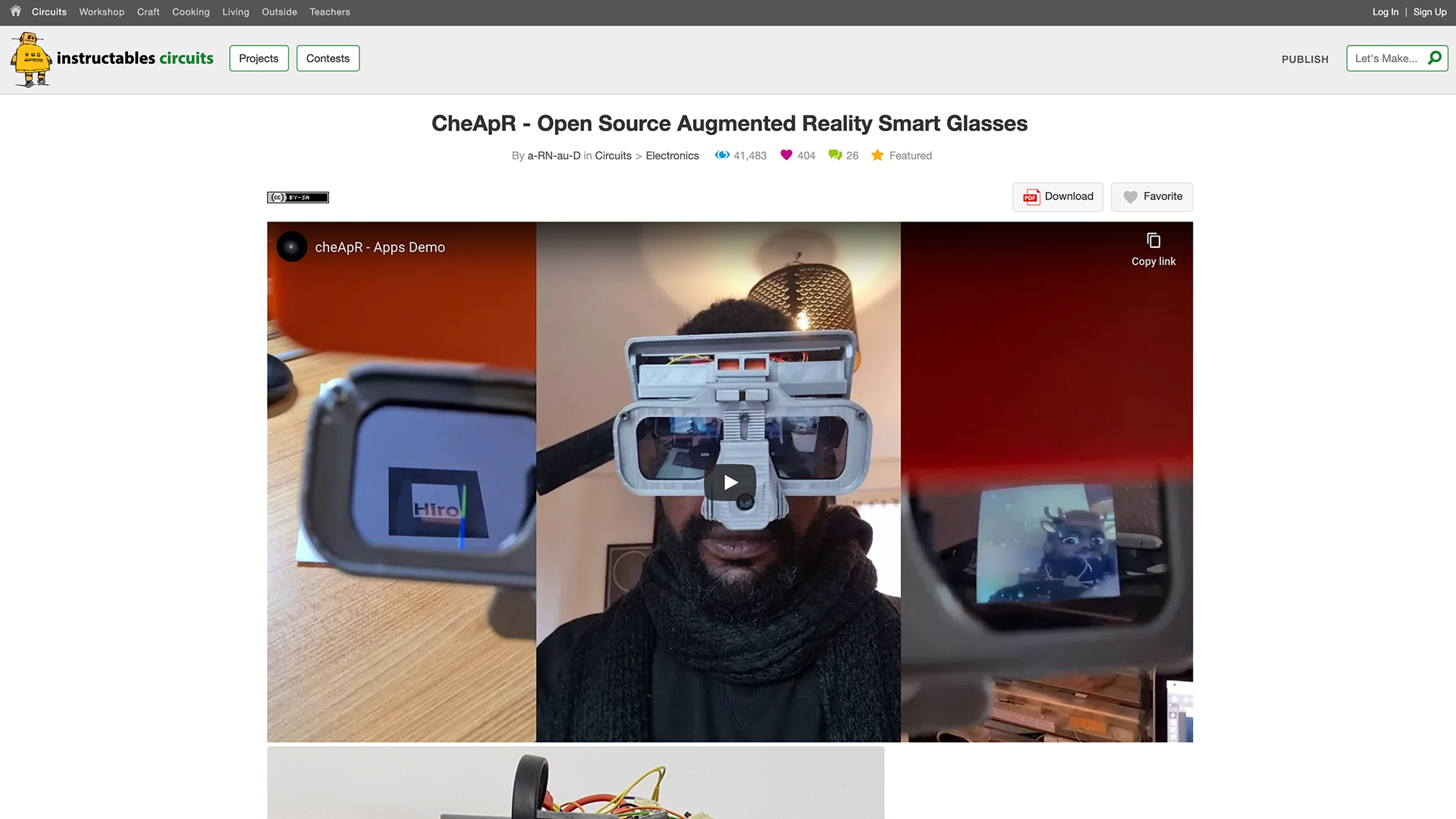Play the cheApR Apps Demo video
The image size is (1456, 819).
click(x=730, y=482)
